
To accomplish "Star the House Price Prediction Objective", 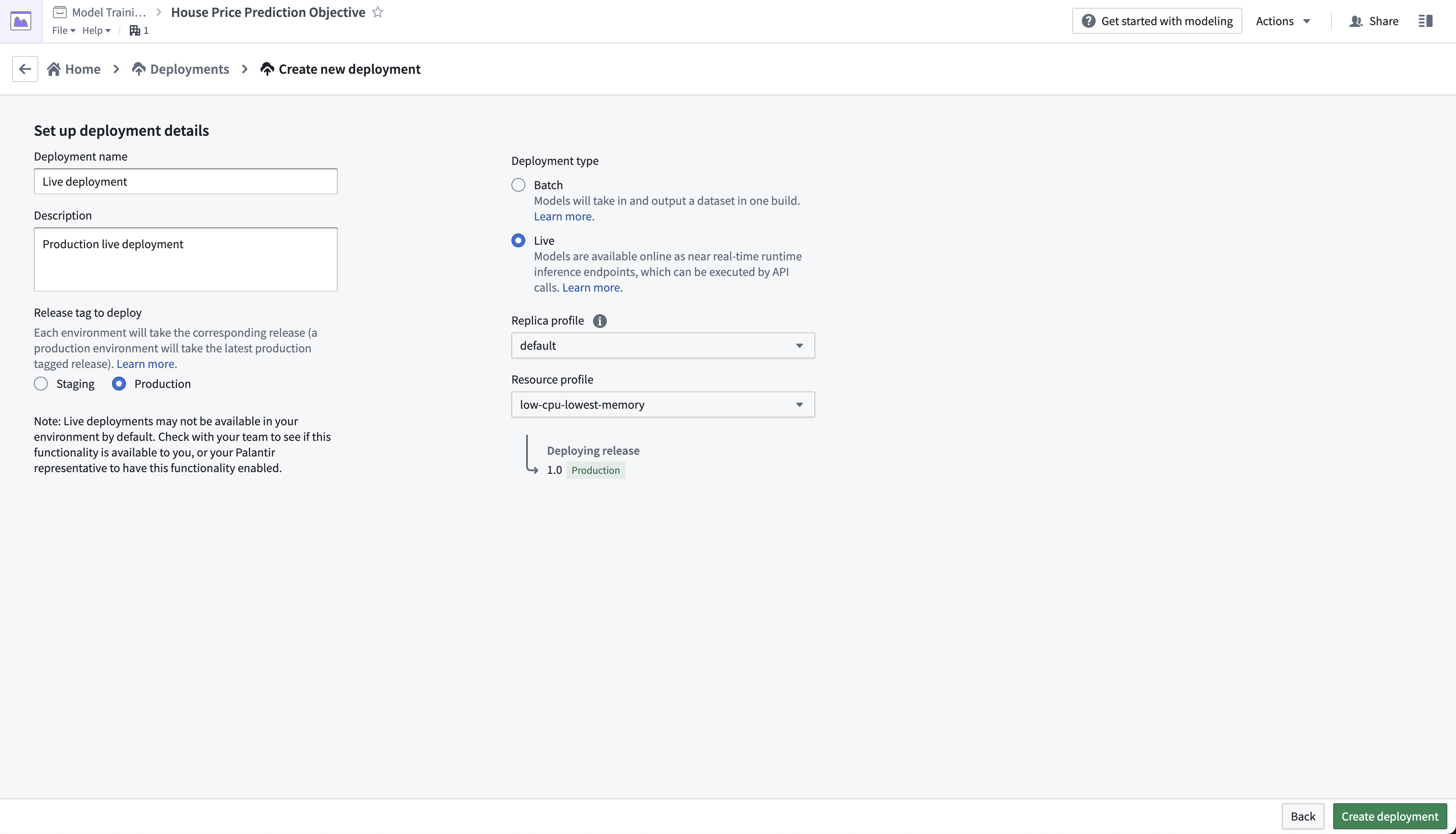I will point(378,12).
